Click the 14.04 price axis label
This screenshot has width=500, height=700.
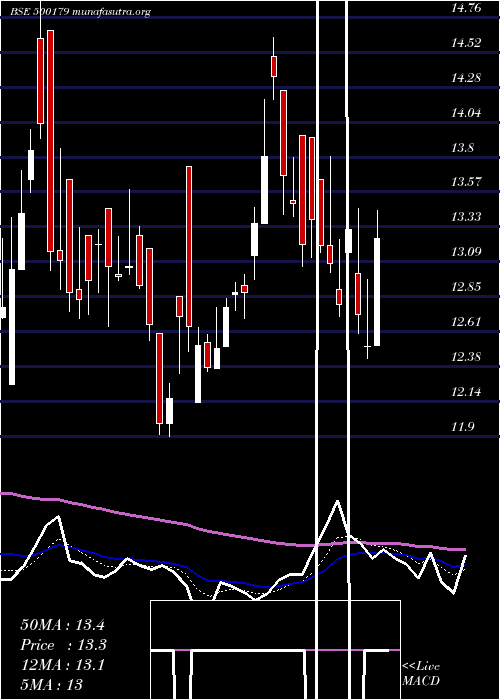pyautogui.click(x=466, y=112)
